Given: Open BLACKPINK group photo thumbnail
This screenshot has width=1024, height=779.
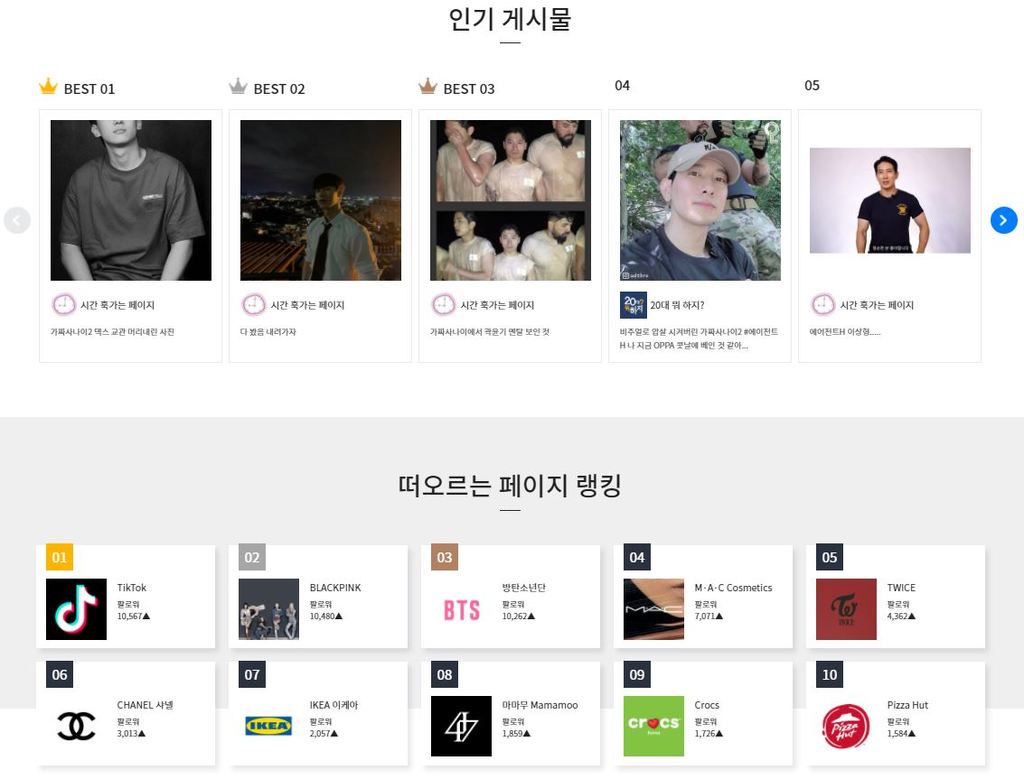Looking at the screenshot, I should (268, 609).
